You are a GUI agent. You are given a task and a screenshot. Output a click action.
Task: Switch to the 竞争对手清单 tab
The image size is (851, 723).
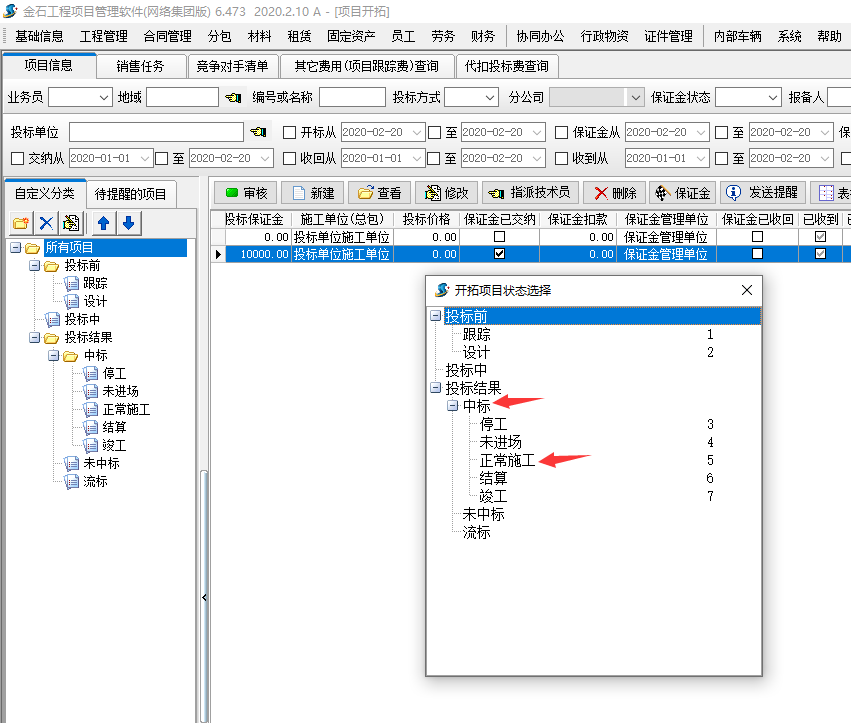[x=232, y=66]
